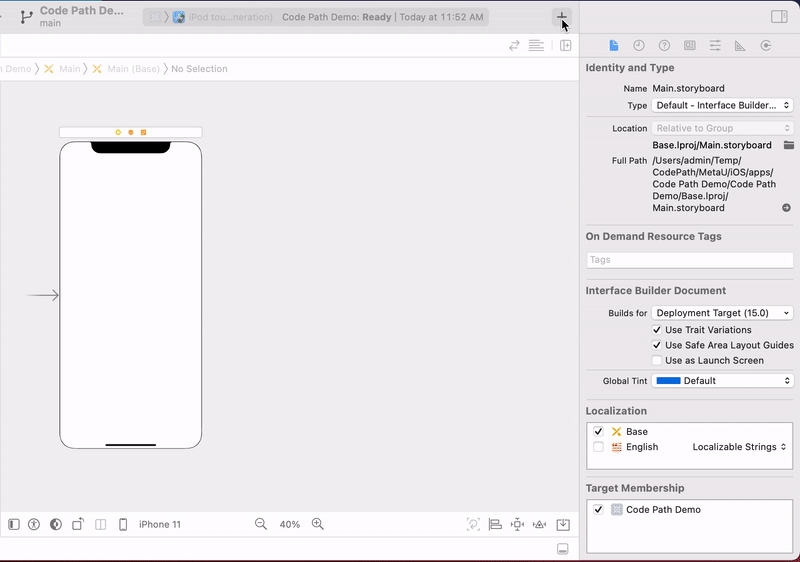Toggle Code Path Demo target membership
800x562 pixels.
[598, 509]
